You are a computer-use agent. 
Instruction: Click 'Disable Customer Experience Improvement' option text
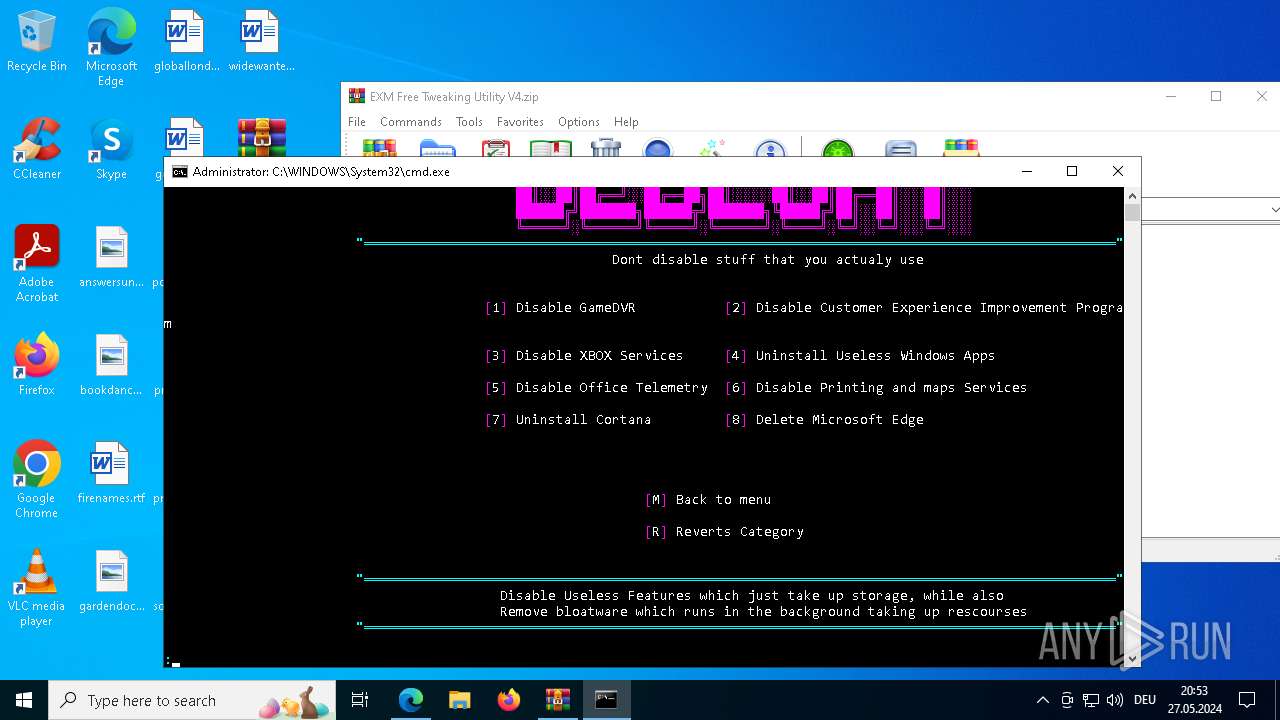pyautogui.click(x=939, y=308)
